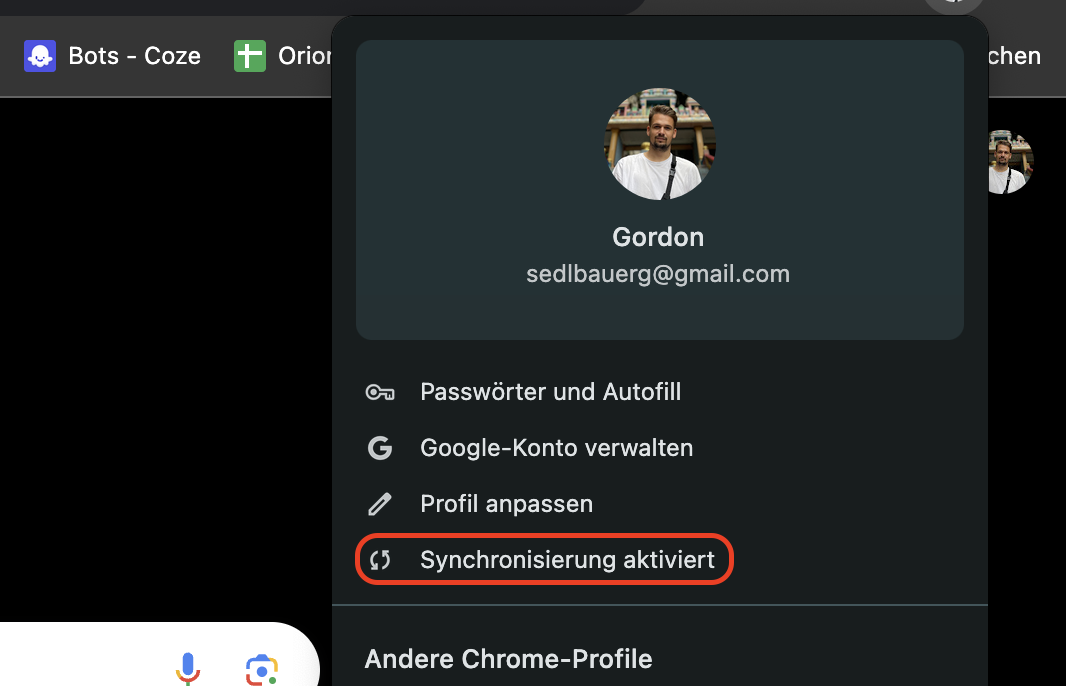Screen dimensions: 1066x686
Task: Click the sync arrows icon
Action: [x=380, y=560]
